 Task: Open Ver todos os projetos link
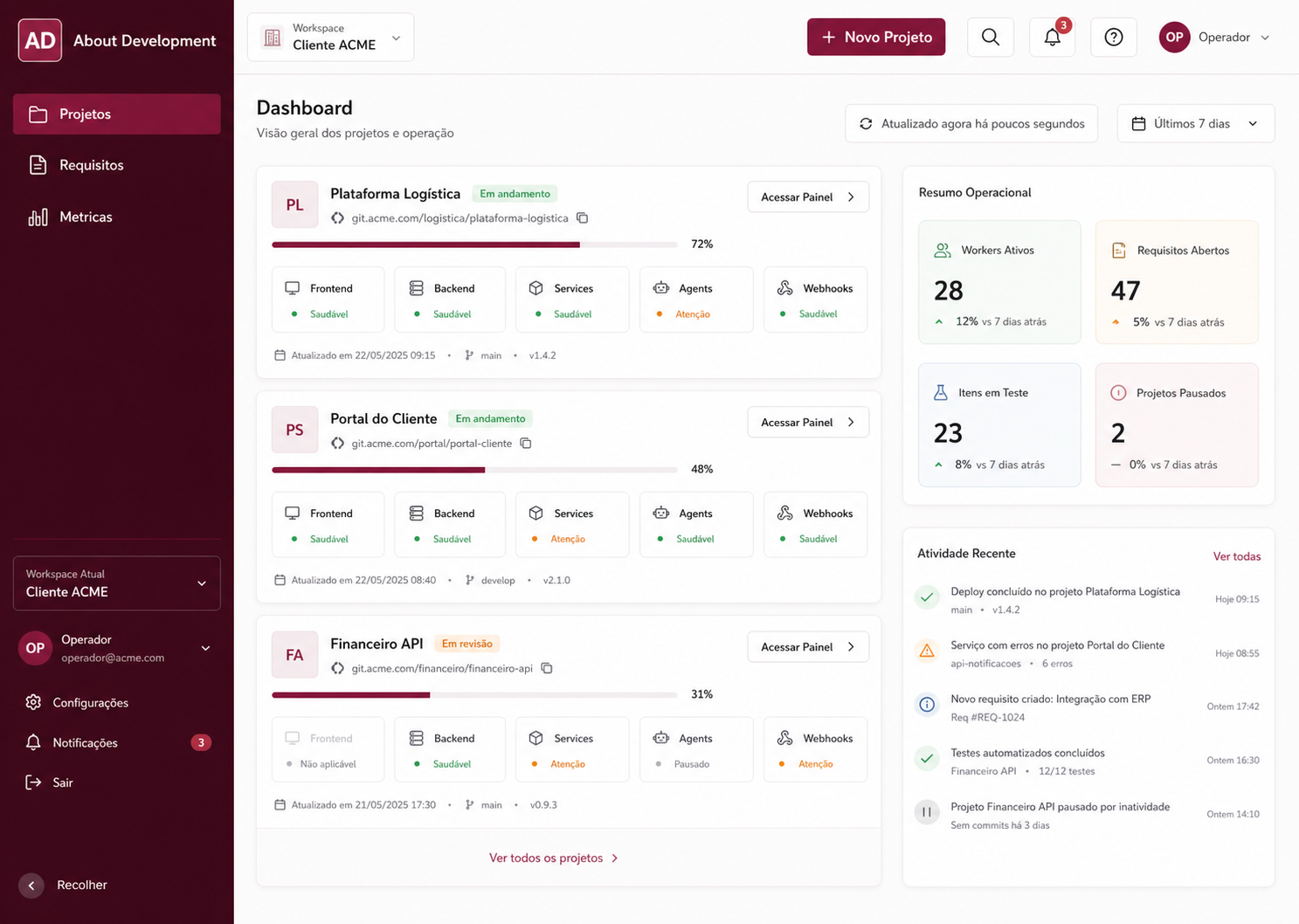coord(554,858)
